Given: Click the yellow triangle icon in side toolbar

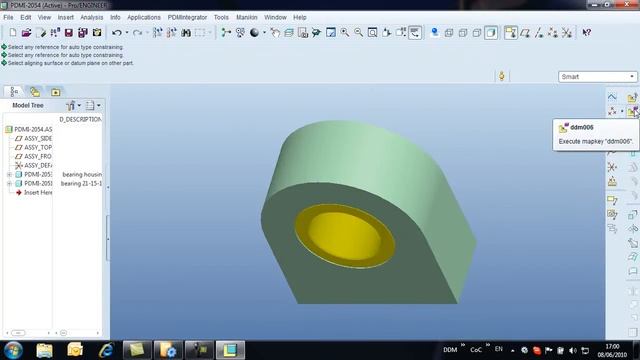Looking at the screenshot, I should pyautogui.click(x=612, y=181).
